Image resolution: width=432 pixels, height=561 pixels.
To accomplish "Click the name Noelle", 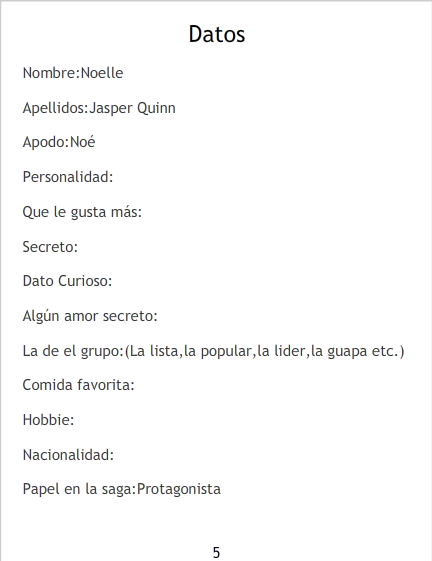I will pos(102,73).
